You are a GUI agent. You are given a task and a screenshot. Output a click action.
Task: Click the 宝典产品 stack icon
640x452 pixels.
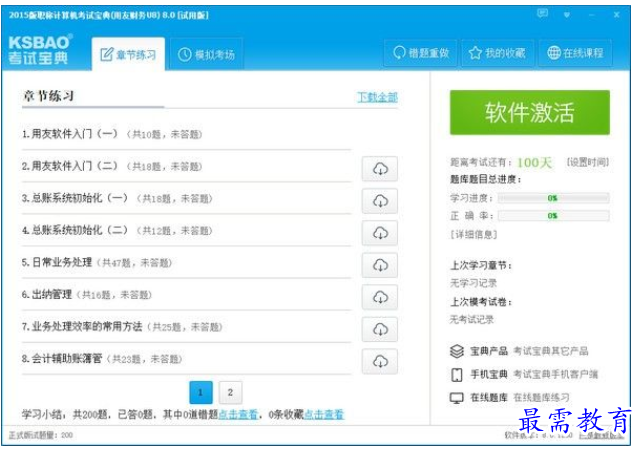[457, 351]
